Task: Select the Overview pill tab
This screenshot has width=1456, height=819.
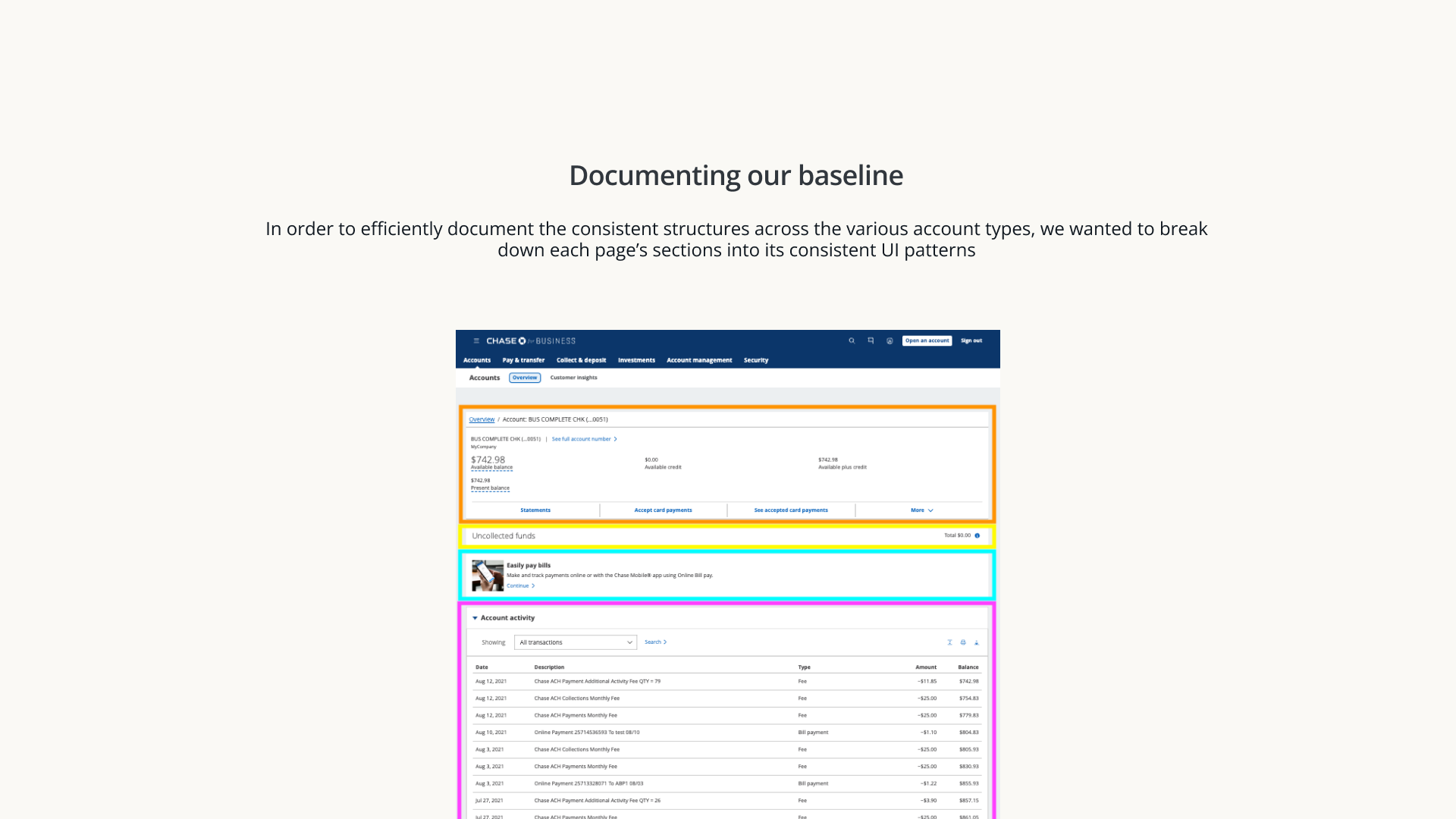Action: tap(525, 378)
